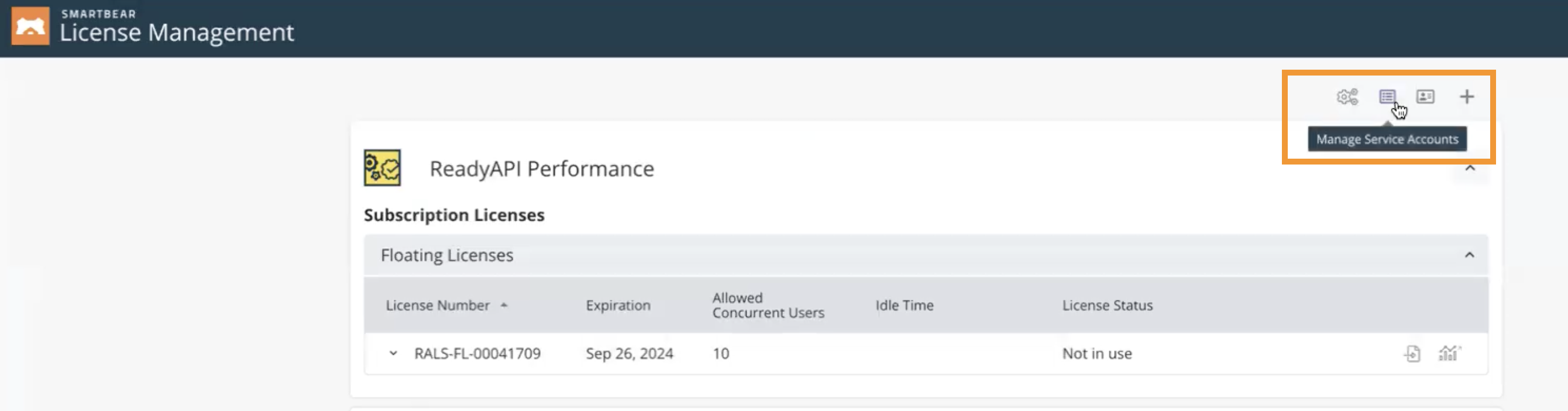Click the allowed users value 10

pyautogui.click(x=721, y=353)
